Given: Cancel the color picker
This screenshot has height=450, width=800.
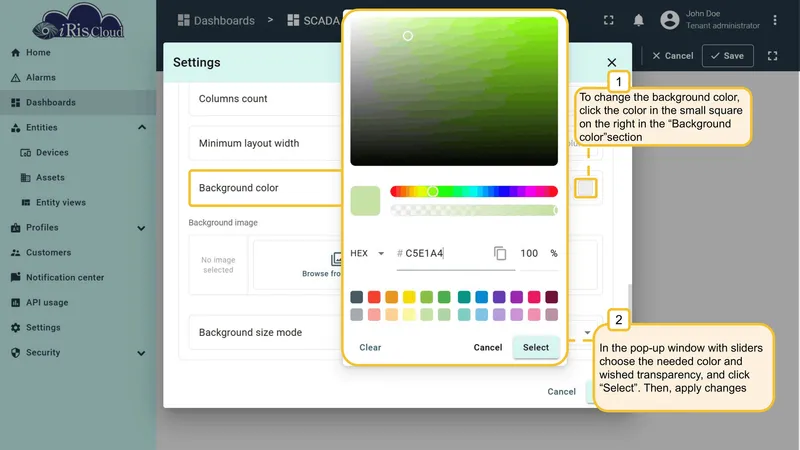Looking at the screenshot, I should [x=488, y=347].
